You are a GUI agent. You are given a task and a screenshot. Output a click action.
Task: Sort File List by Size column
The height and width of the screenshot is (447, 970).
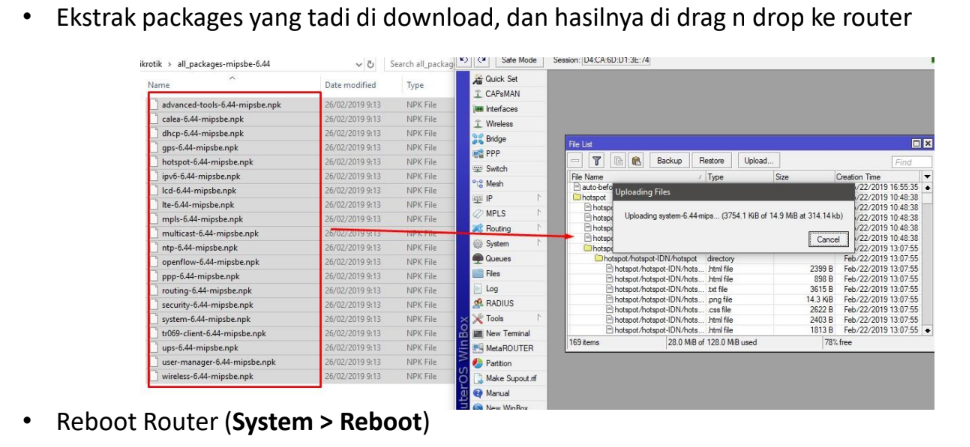tap(804, 177)
